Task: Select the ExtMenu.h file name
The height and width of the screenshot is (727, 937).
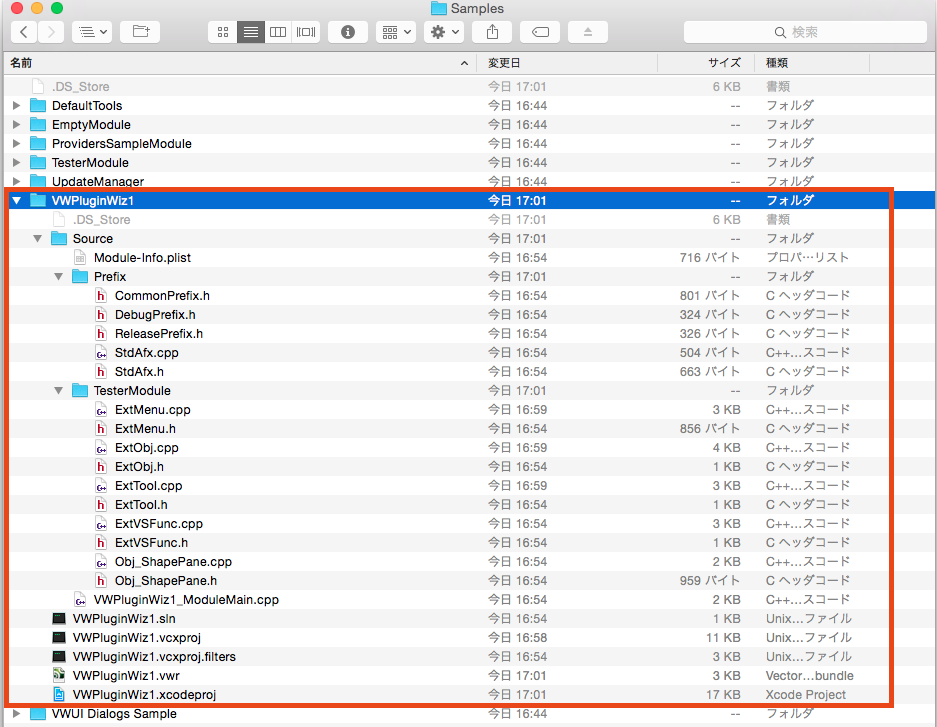Action: [x=145, y=429]
